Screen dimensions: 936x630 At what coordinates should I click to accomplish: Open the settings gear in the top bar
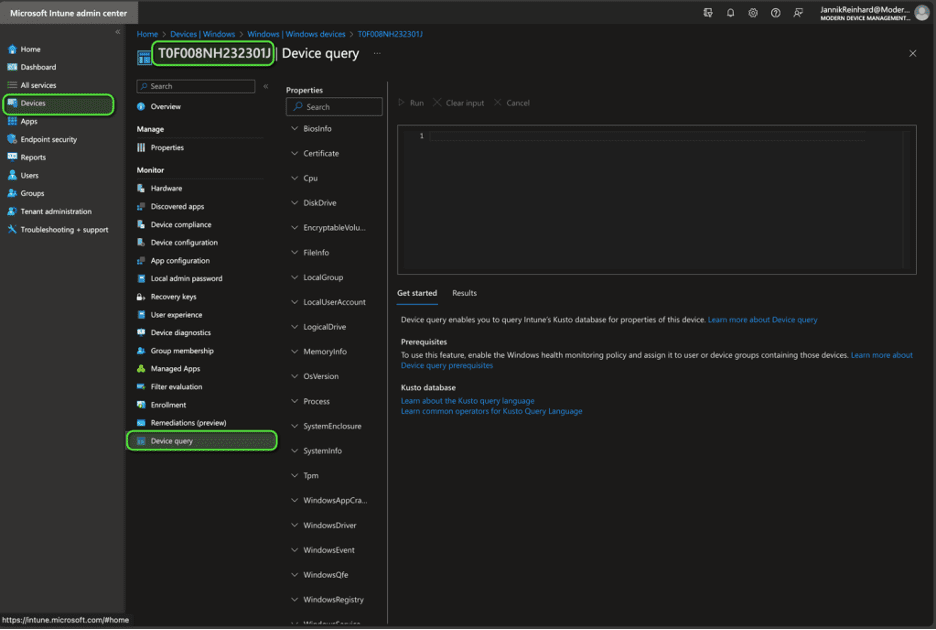[x=753, y=12]
